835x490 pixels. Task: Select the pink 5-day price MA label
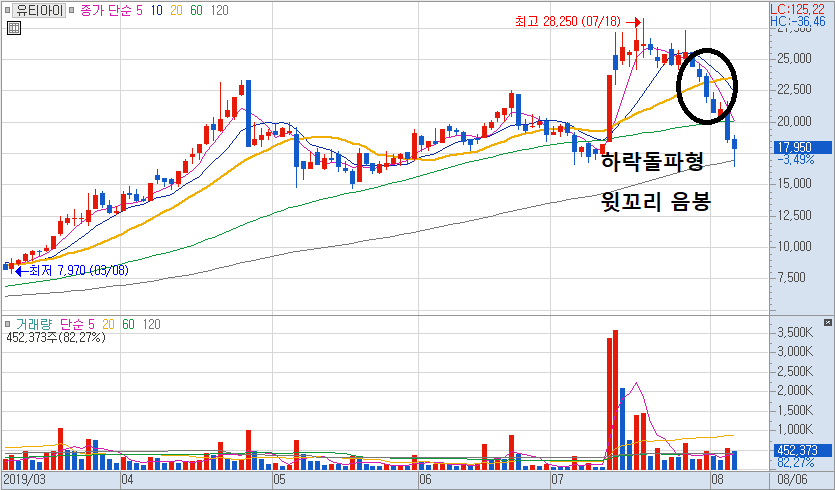click(x=140, y=10)
